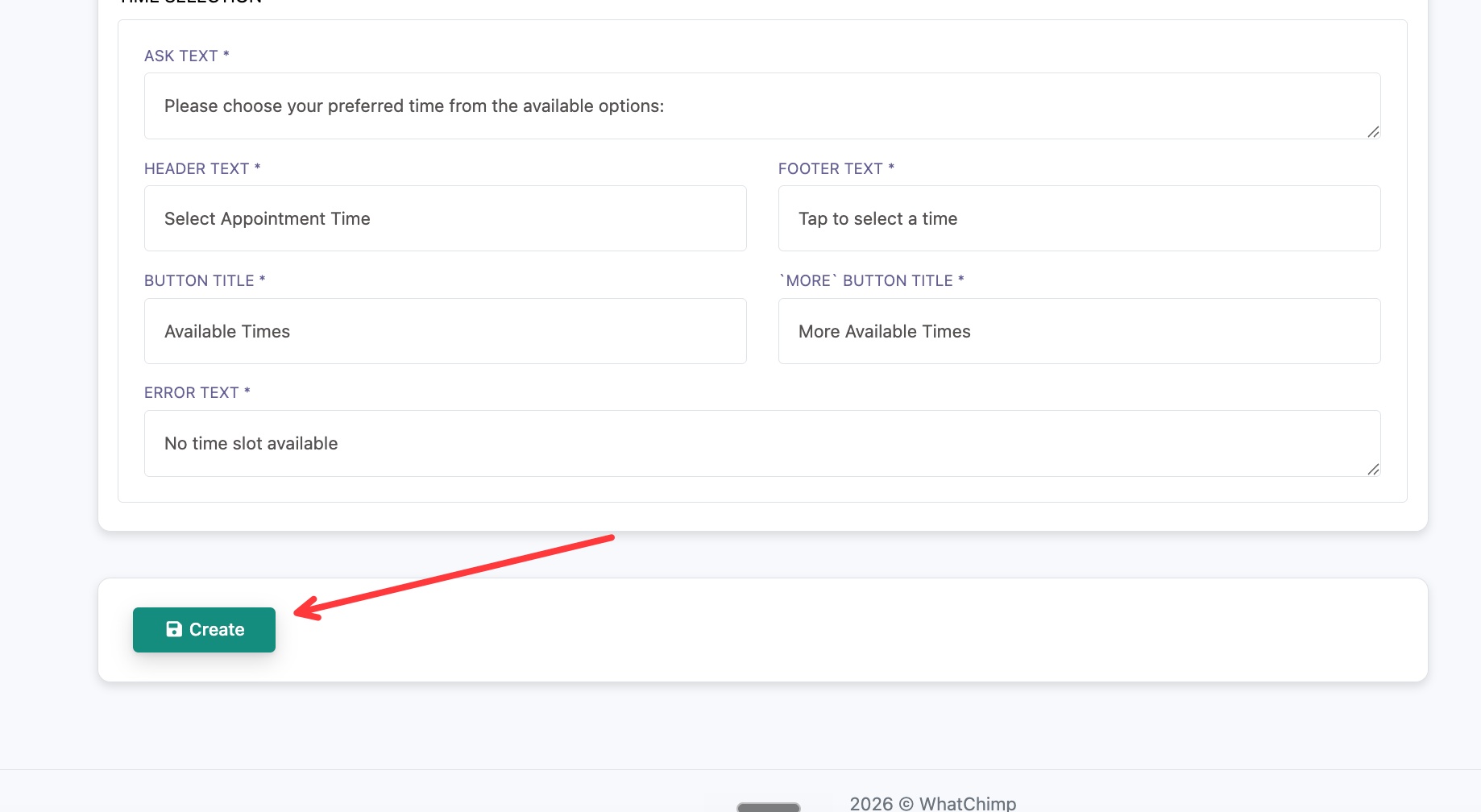This screenshot has height=812, width=1481.
Task: Click the BUTTON TITLE label
Action: click(205, 280)
